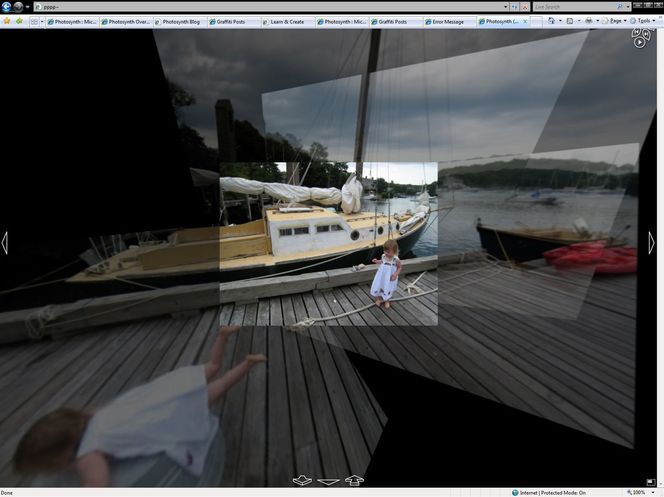Open the Page menu
The width and height of the screenshot is (664, 497).
[614, 21]
